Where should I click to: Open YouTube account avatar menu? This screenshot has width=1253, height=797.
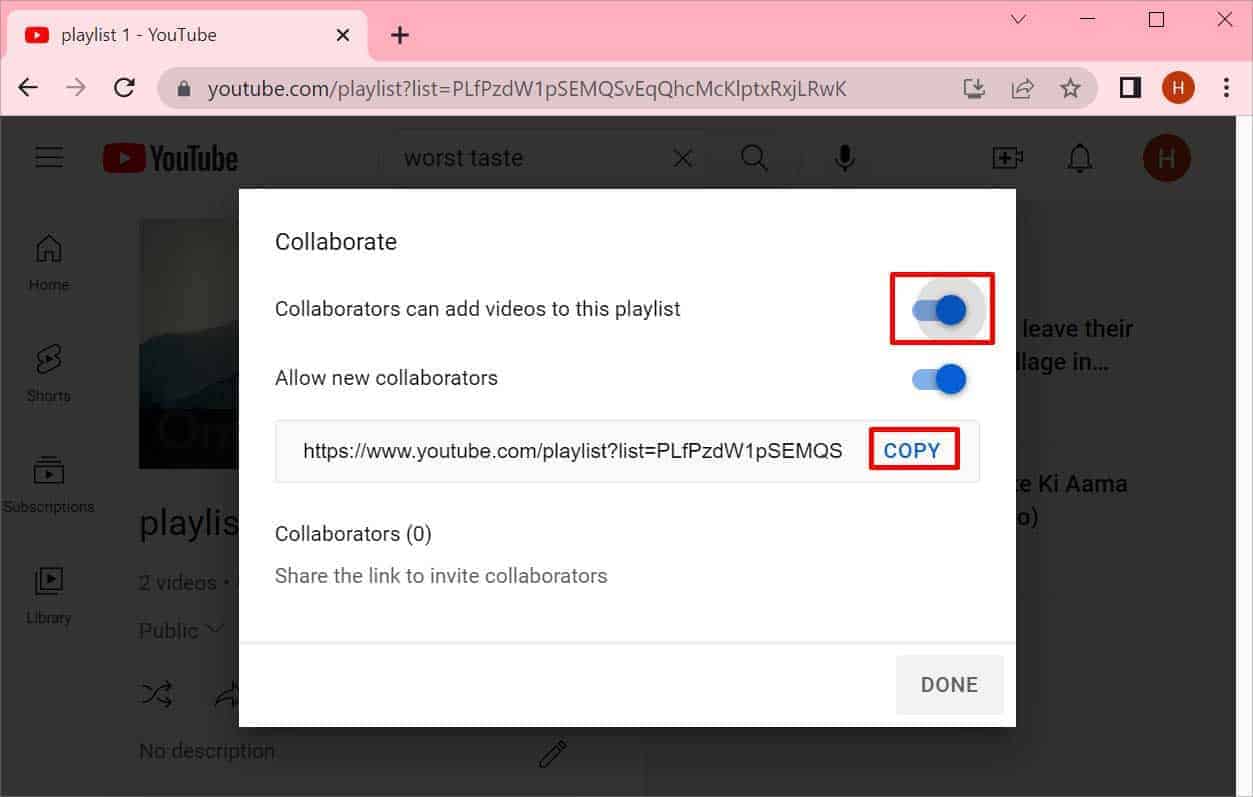(x=1166, y=158)
